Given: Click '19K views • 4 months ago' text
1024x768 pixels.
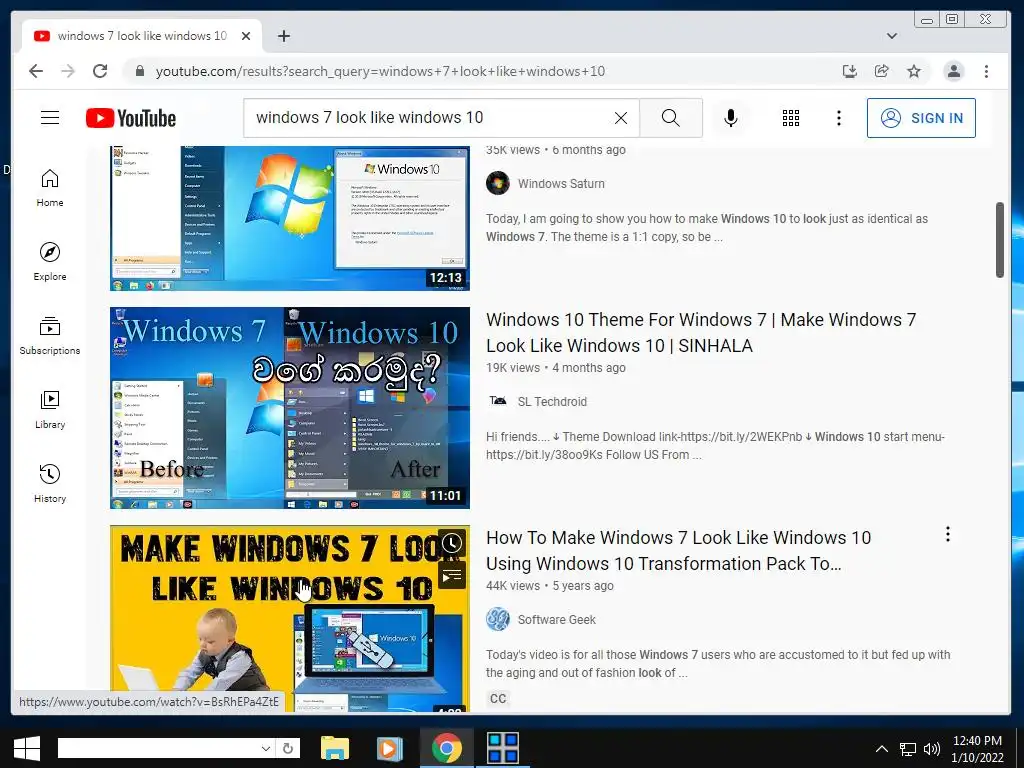Looking at the screenshot, I should pos(556,368).
